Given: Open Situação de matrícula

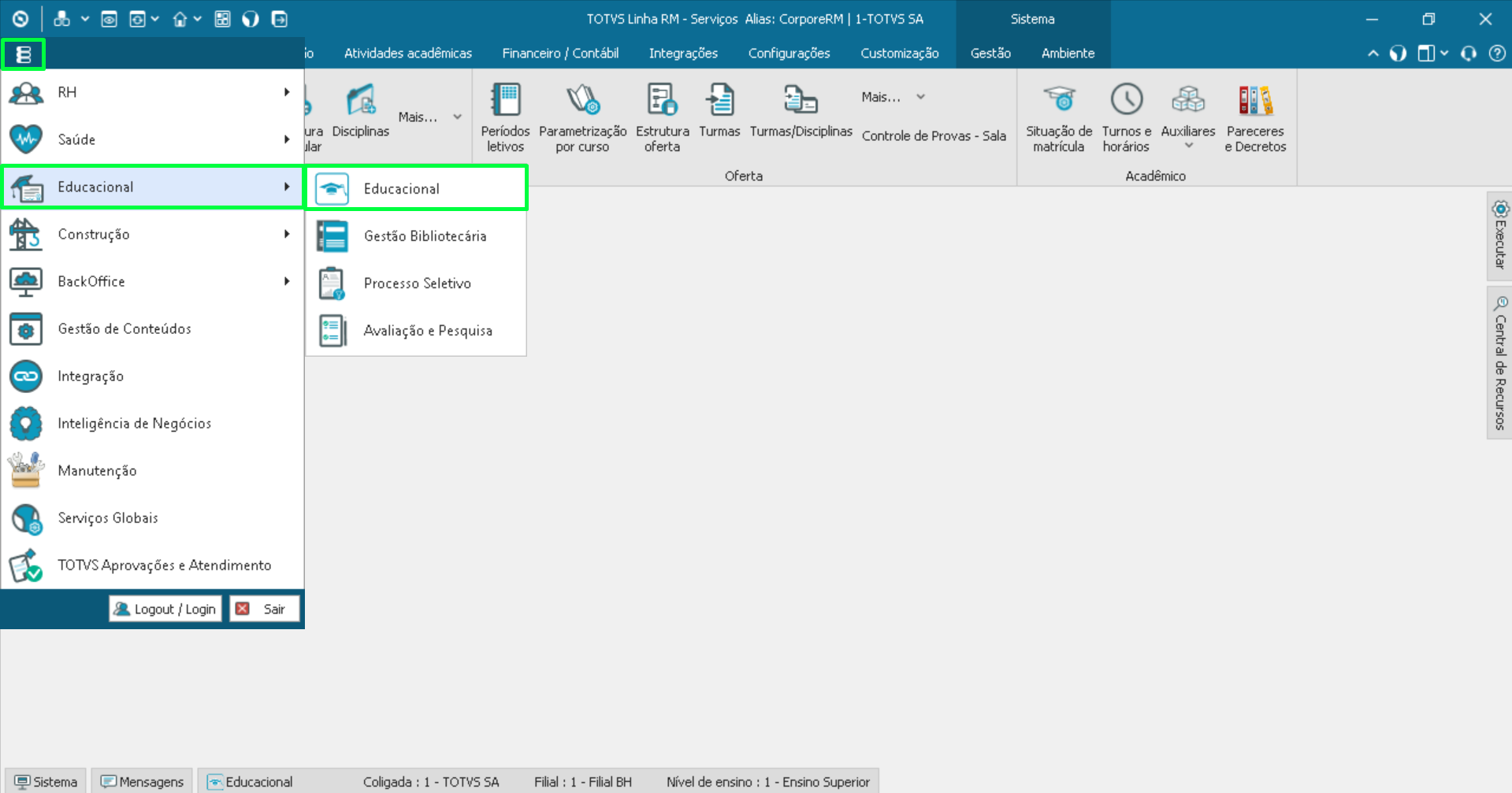Looking at the screenshot, I should click(x=1059, y=117).
